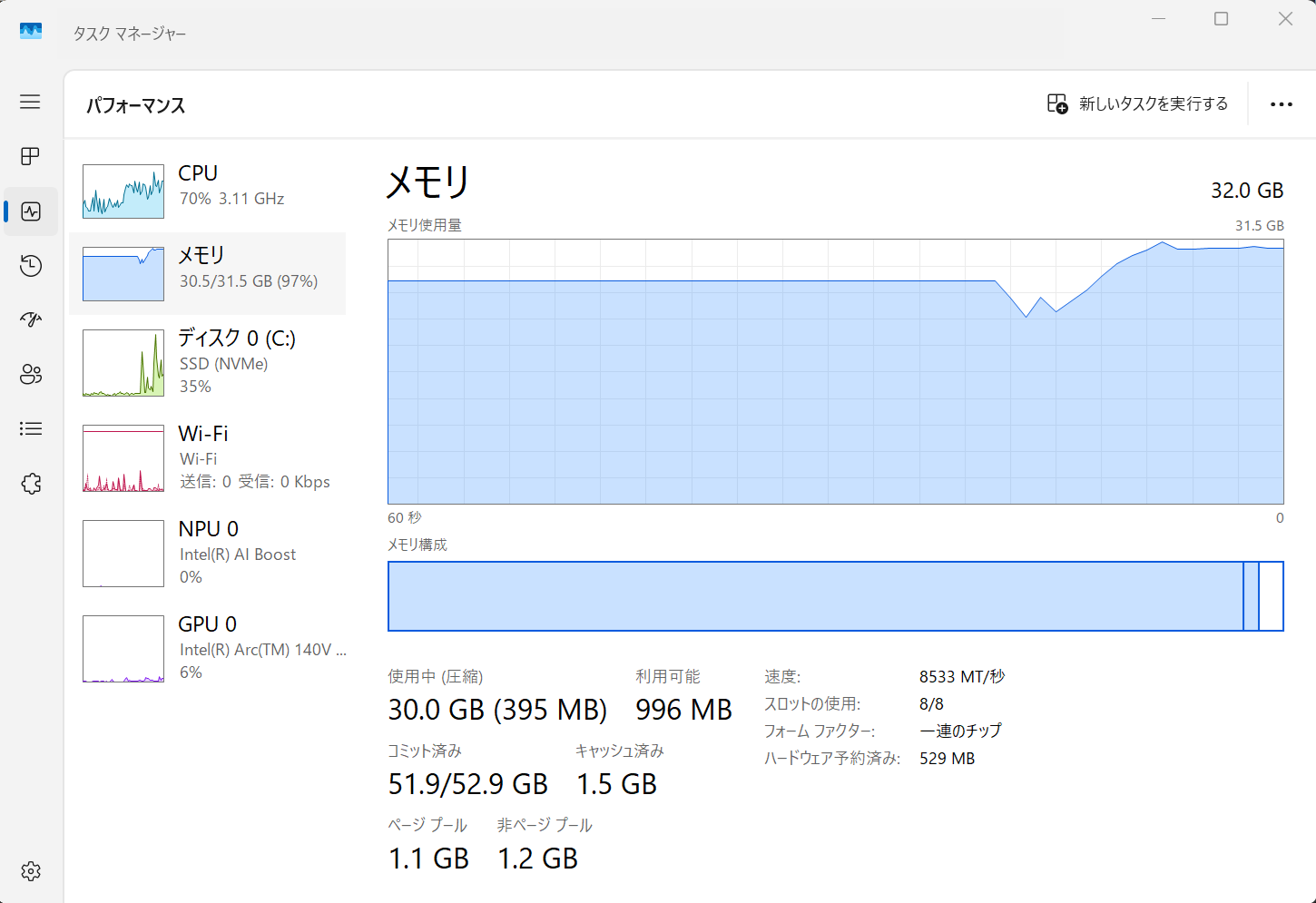Viewport: 1316px width, 903px height.
Task: Select the Wi-Fi performance entry
Action: click(x=208, y=457)
